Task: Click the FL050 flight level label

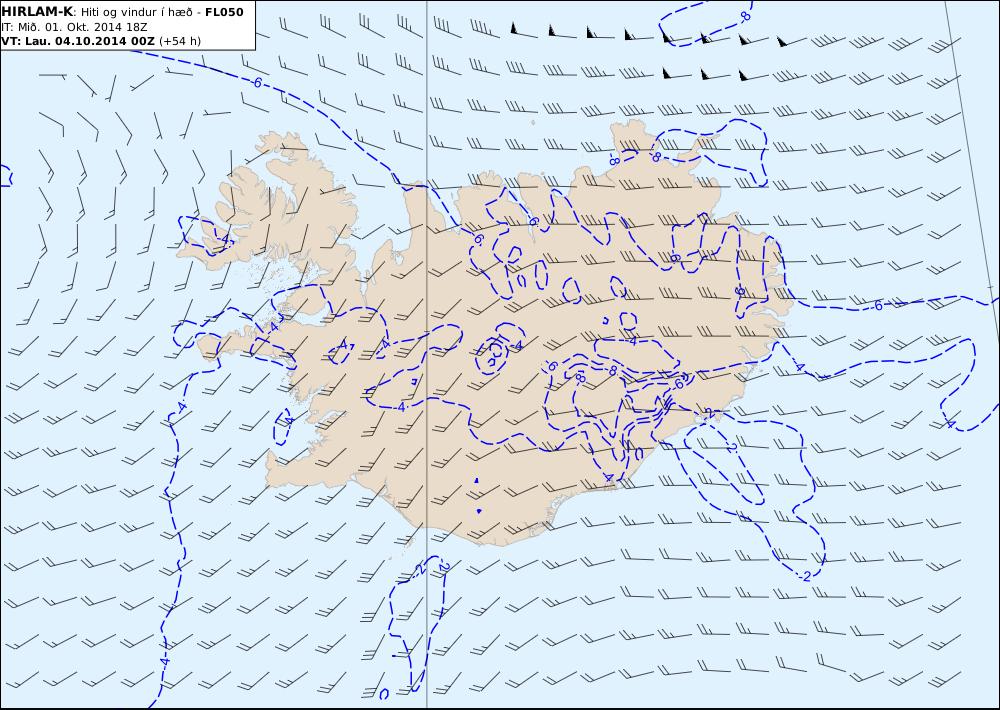Action: click(x=224, y=12)
